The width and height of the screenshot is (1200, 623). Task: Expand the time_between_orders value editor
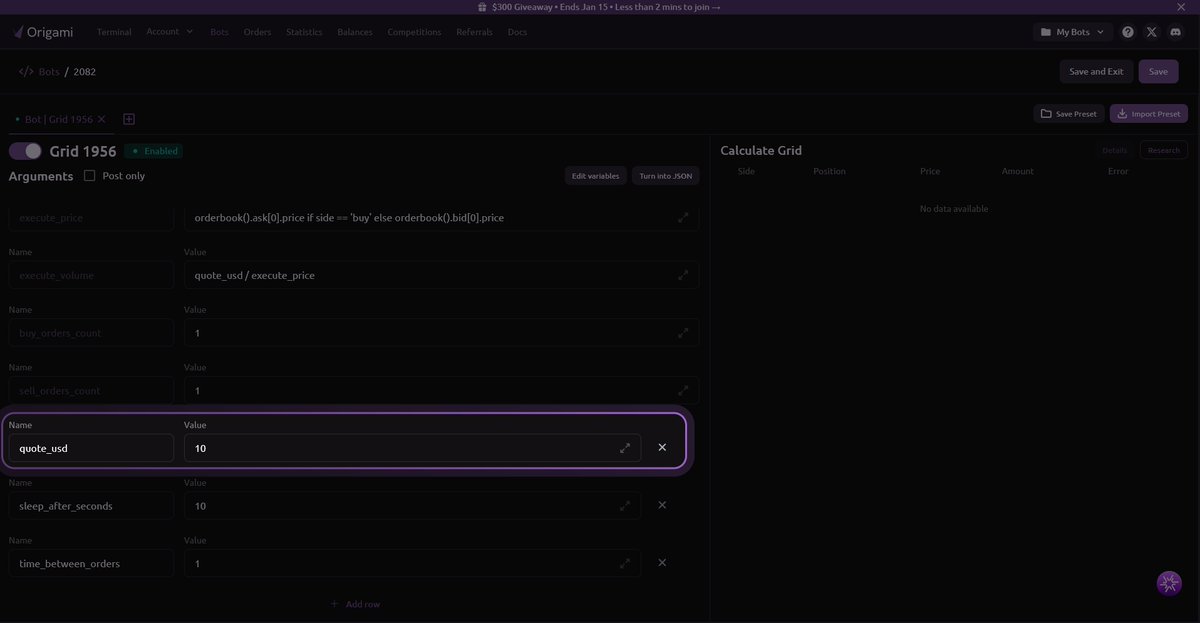point(625,564)
